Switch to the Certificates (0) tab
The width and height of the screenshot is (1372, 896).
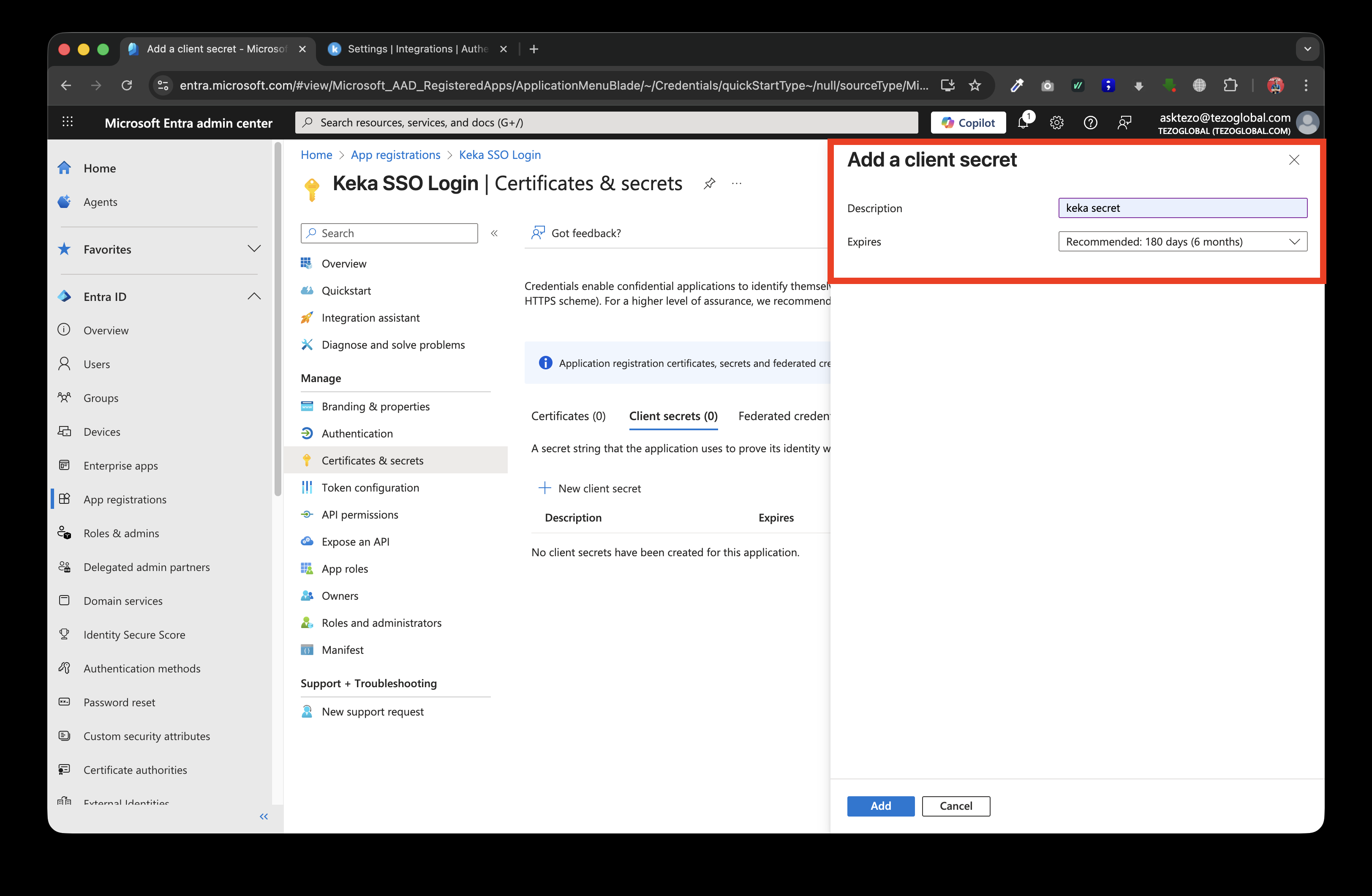pyautogui.click(x=568, y=416)
